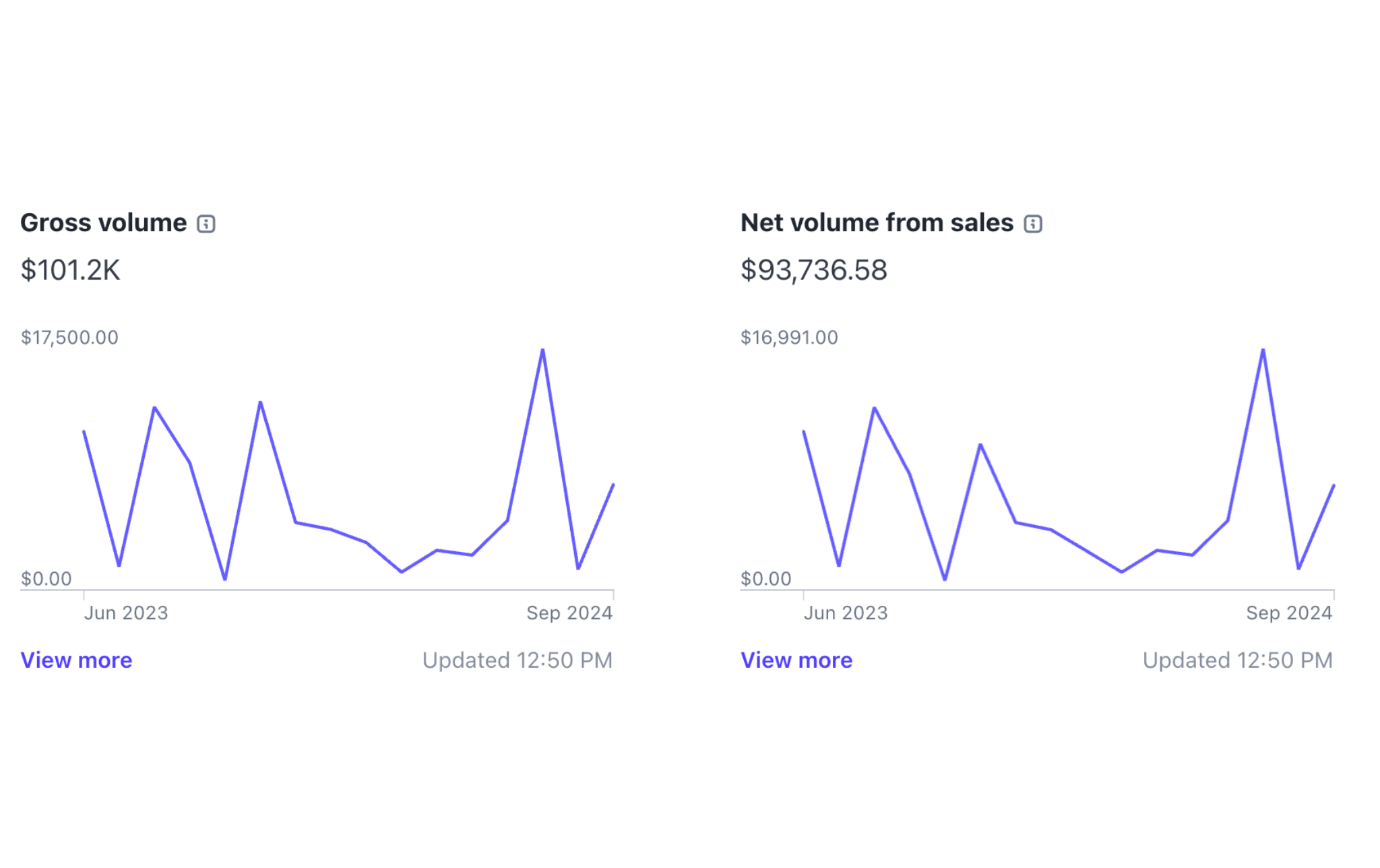Image resolution: width=1380 pixels, height=868 pixels.
Task: Click the $0.00 label on Net volume chart
Action: 765,579
